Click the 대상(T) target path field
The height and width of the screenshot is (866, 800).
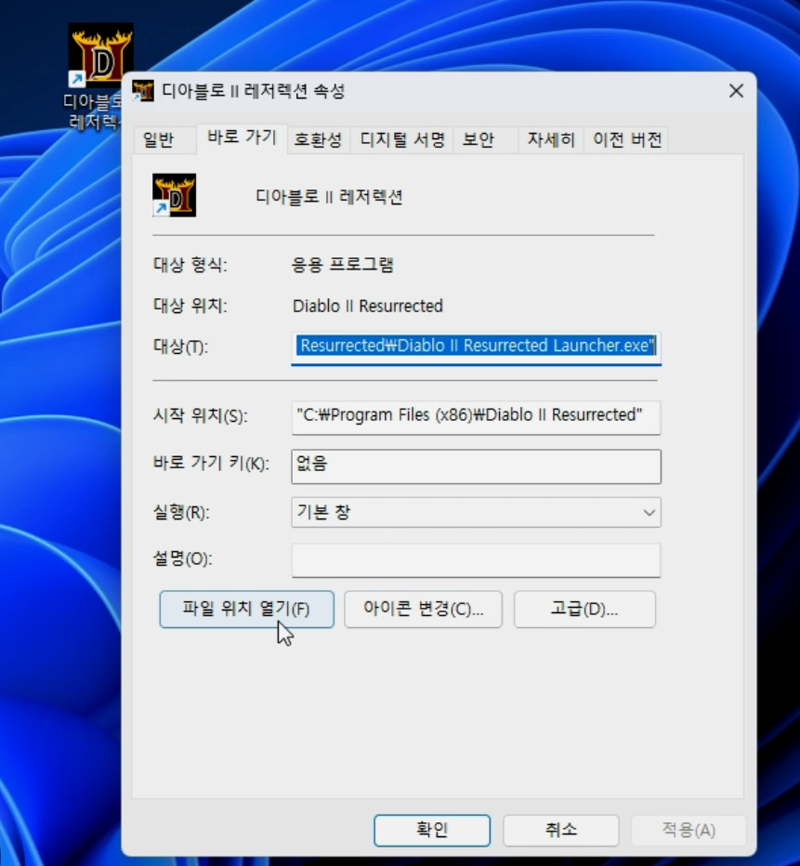[x=476, y=347]
